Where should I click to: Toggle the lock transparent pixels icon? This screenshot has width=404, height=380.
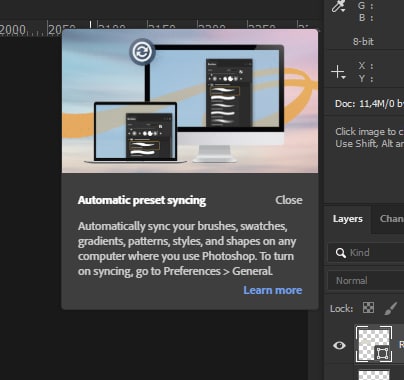click(x=368, y=308)
